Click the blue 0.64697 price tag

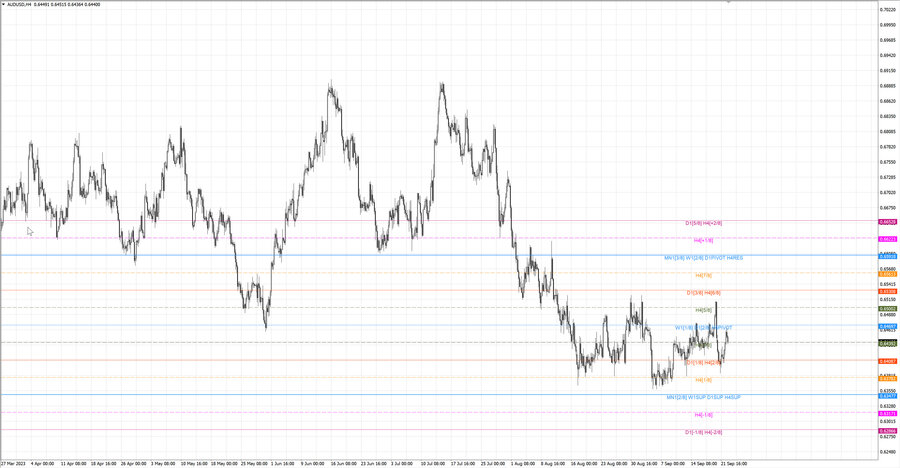pyautogui.click(x=888, y=327)
